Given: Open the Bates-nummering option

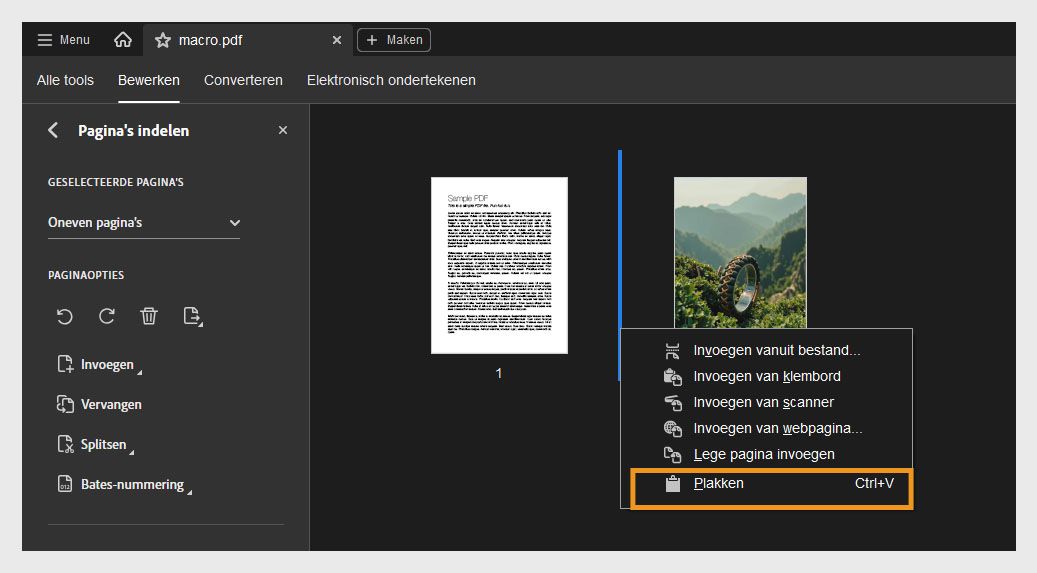Looking at the screenshot, I should click(124, 484).
